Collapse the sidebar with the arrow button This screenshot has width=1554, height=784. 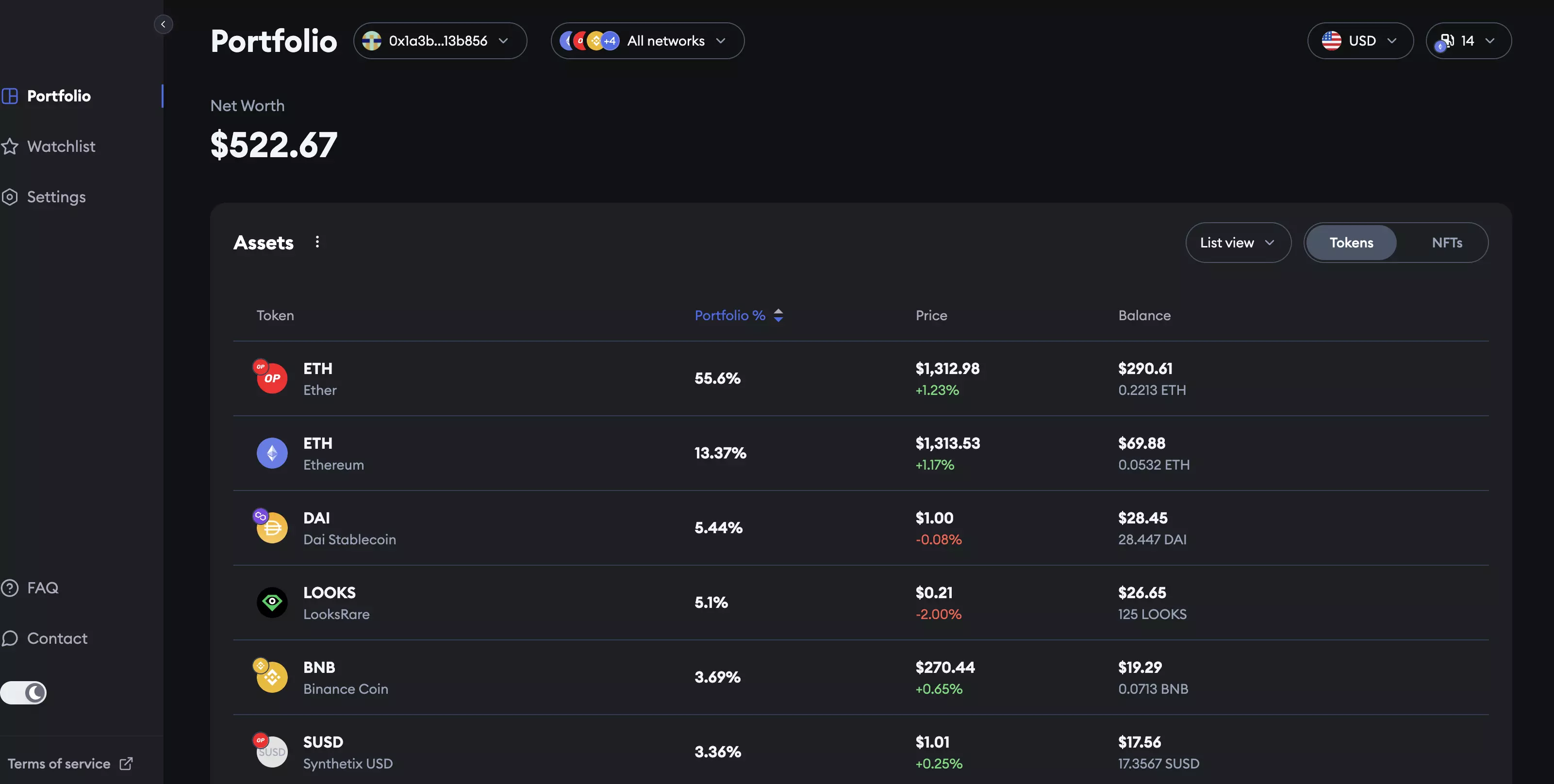(163, 24)
